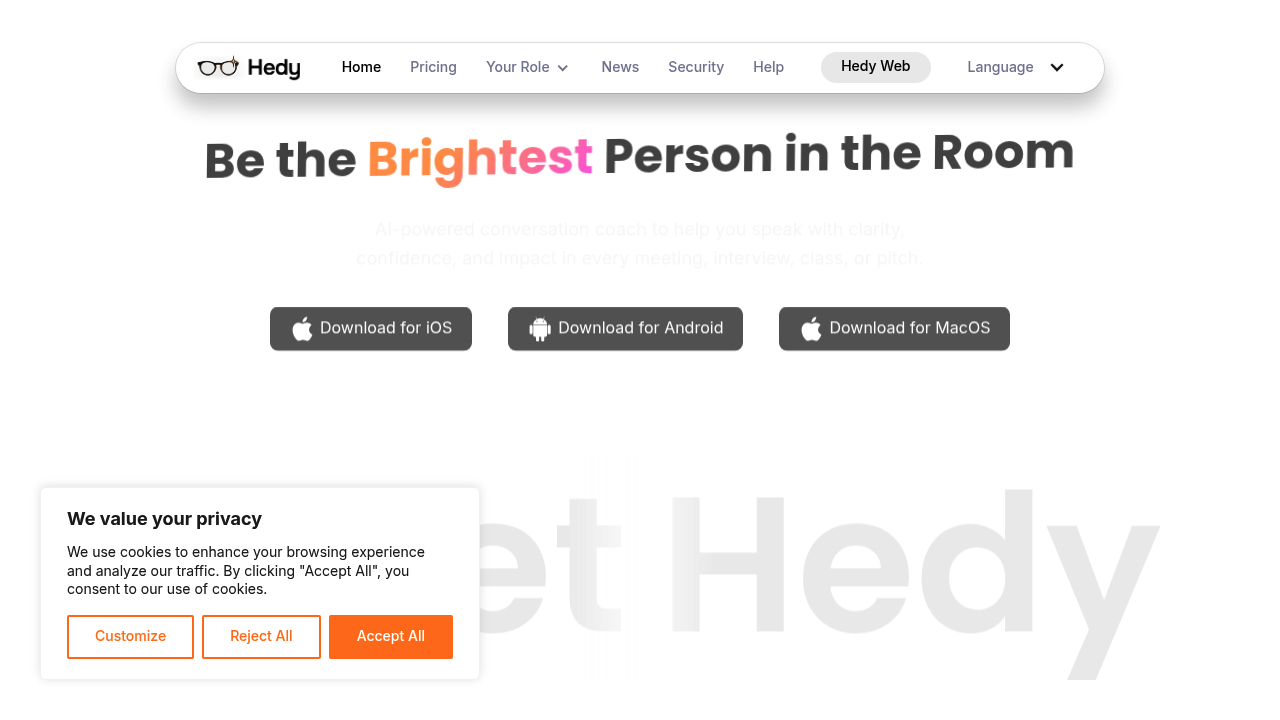This screenshot has width=1280, height=720.
Task: Download Hedy for iOS
Action: coord(371,328)
